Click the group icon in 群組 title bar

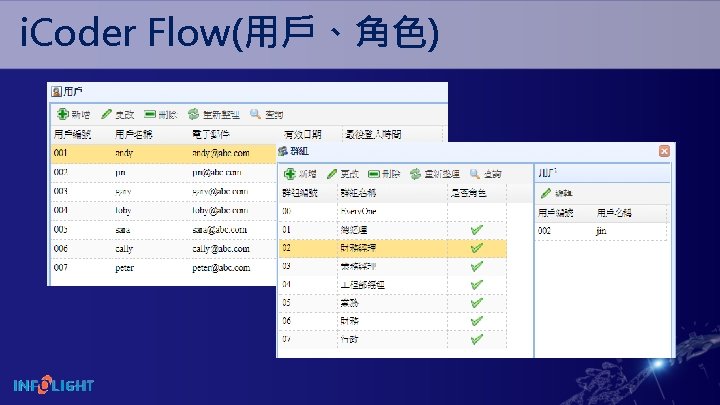(x=283, y=151)
